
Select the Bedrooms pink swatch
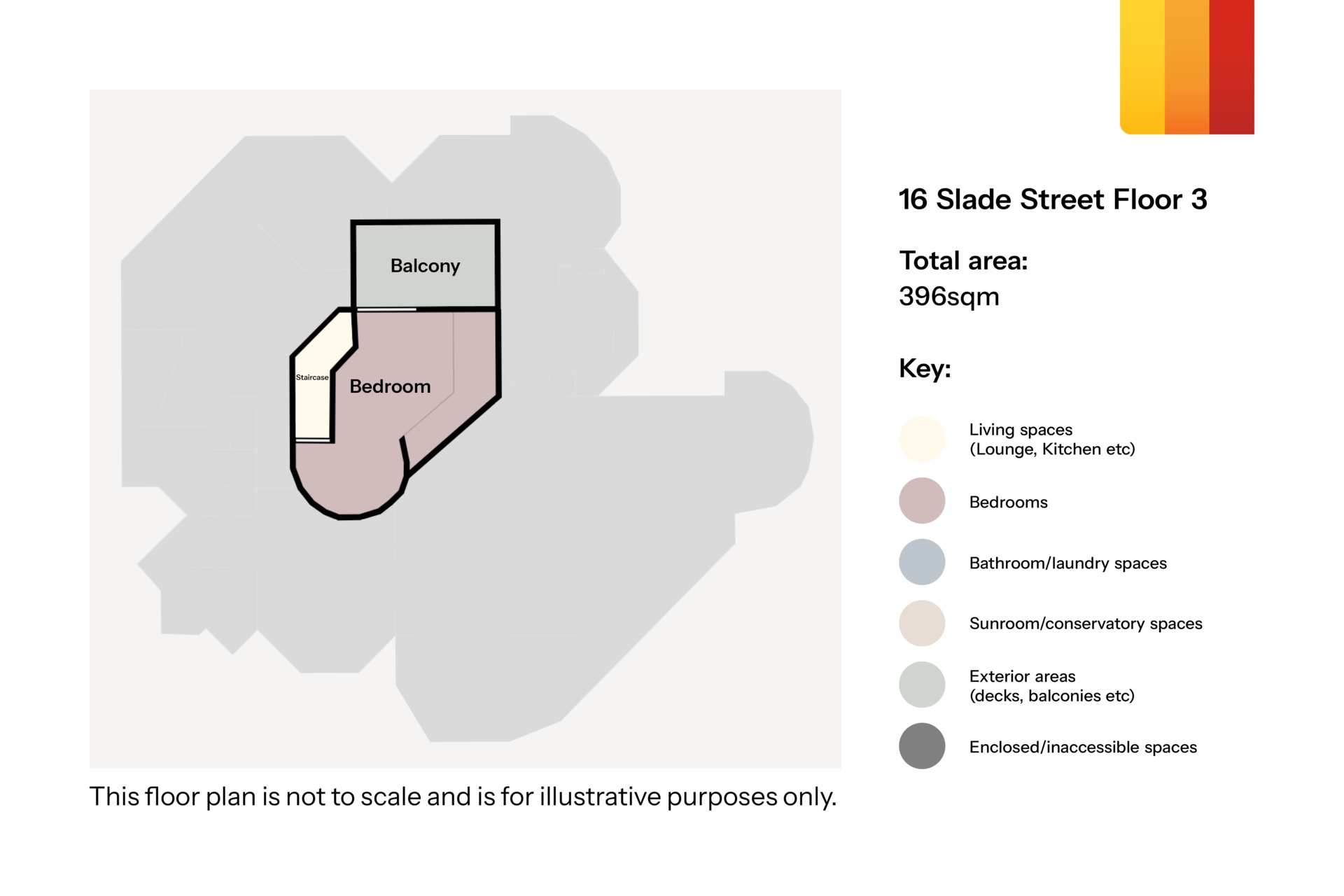pos(922,500)
